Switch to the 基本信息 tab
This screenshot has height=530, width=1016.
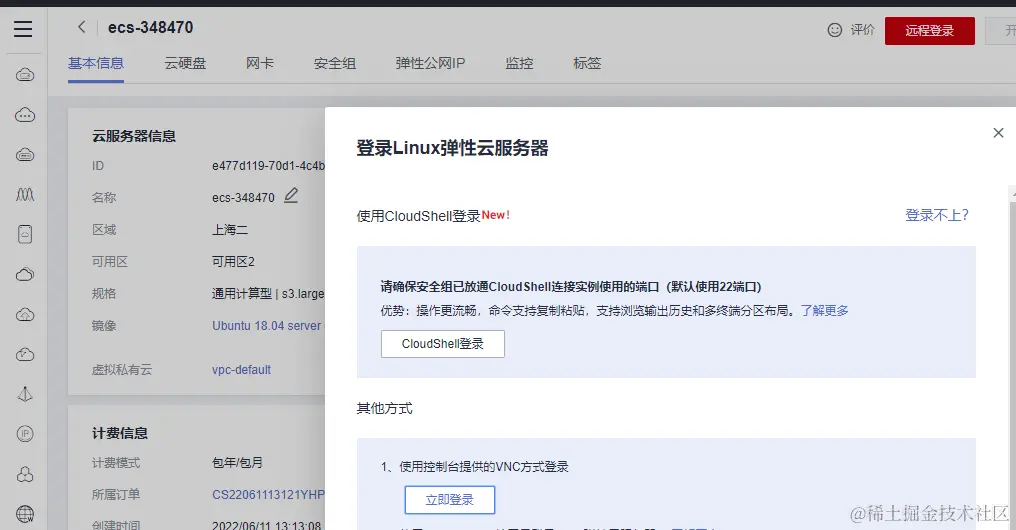click(x=96, y=63)
